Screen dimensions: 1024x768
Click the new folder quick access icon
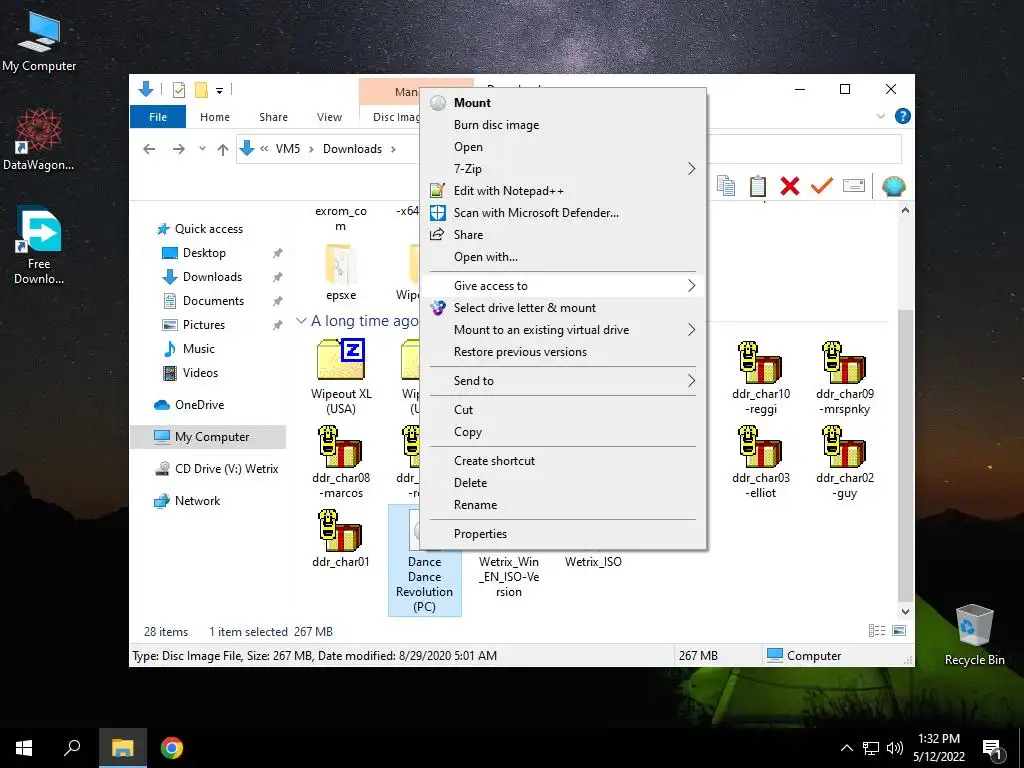(x=201, y=90)
